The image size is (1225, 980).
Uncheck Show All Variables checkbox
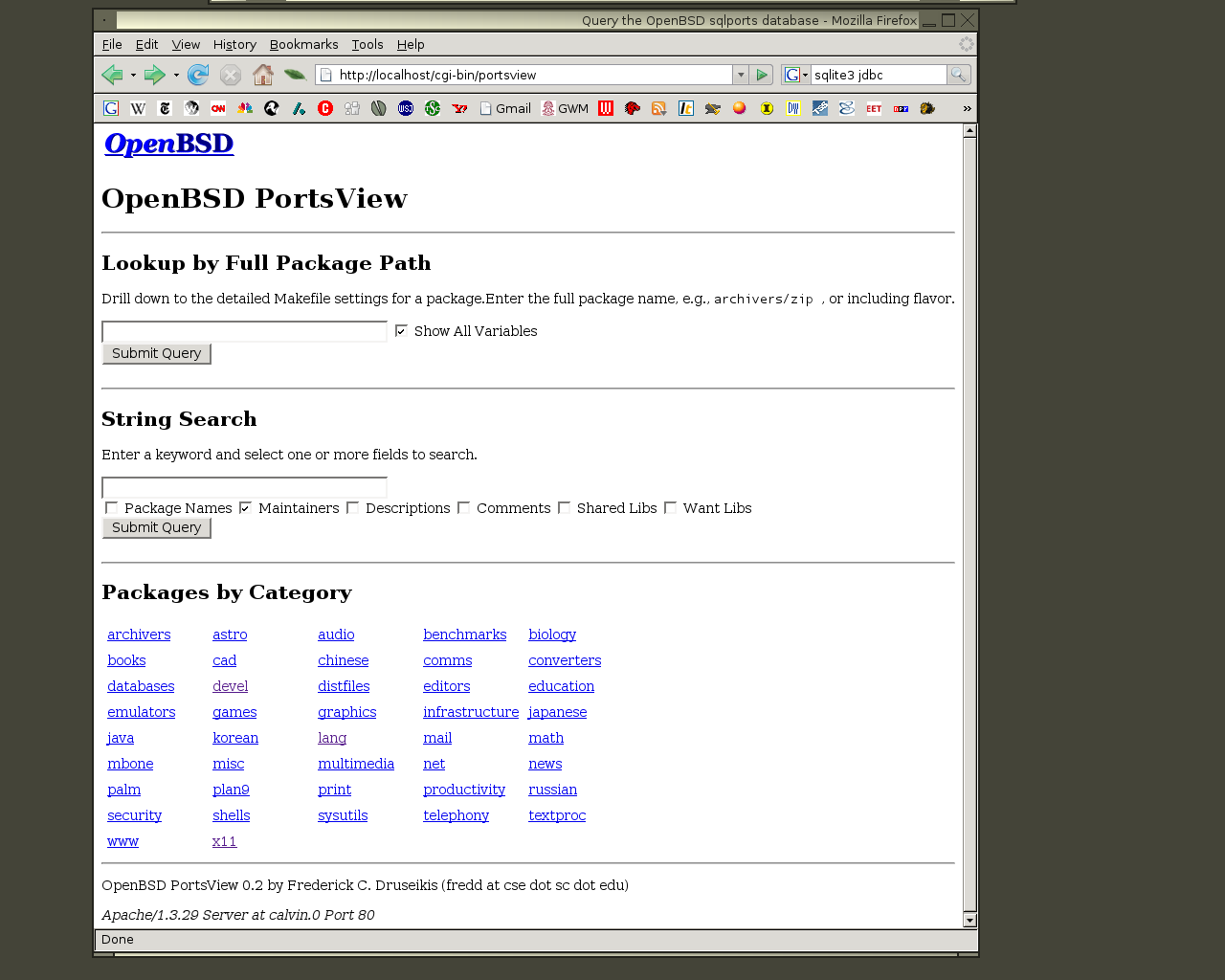(x=401, y=331)
